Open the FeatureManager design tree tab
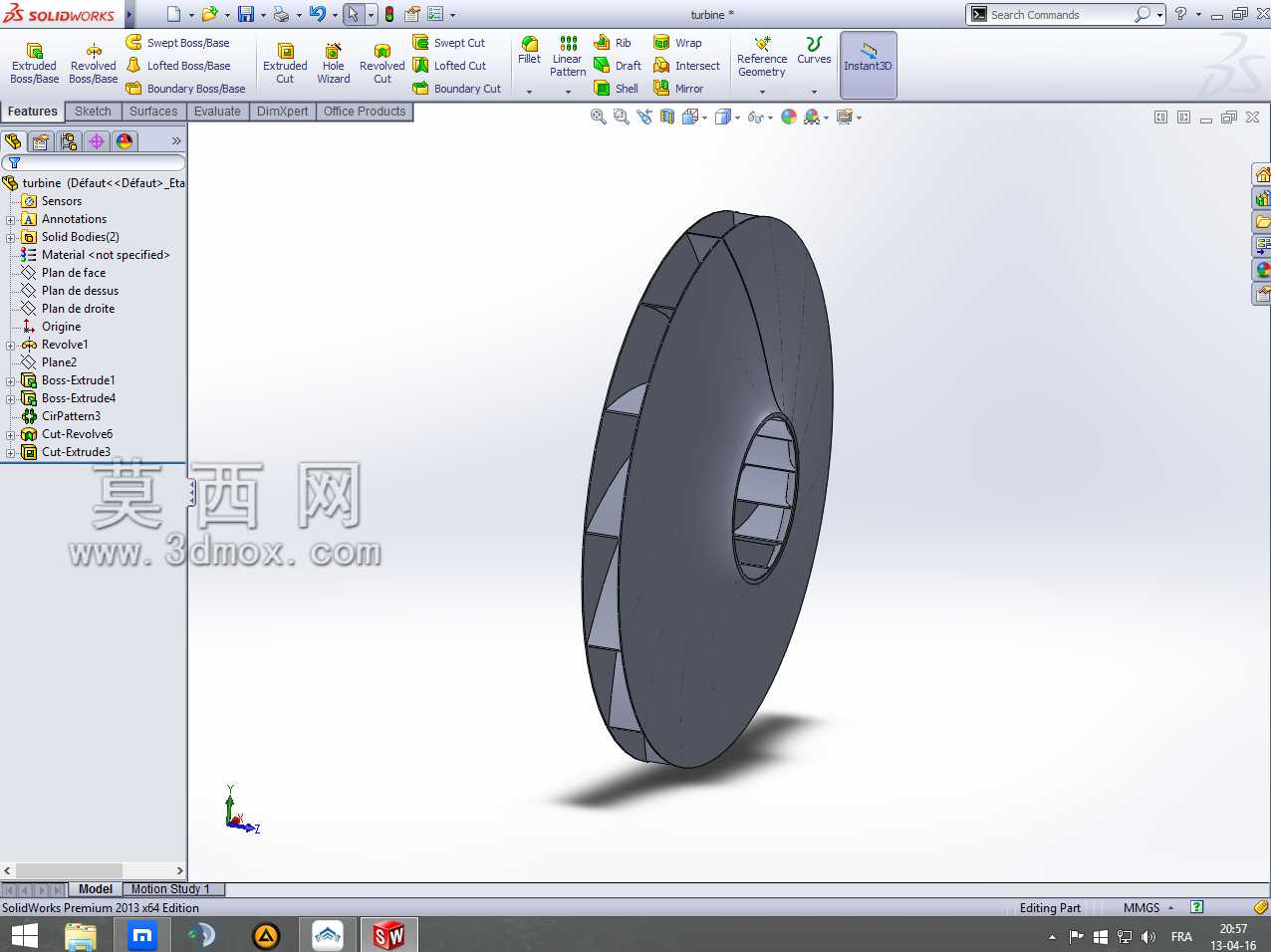 (x=13, y=141)
